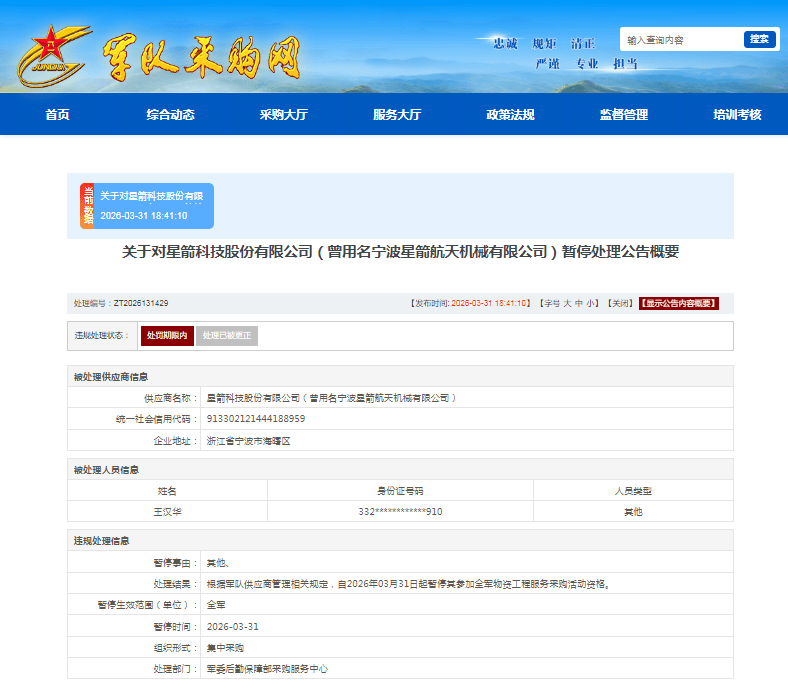The height and width of the screenshot is (697, 788).
Task: Go to 采购大厅 section
Action: pos(283,115)
